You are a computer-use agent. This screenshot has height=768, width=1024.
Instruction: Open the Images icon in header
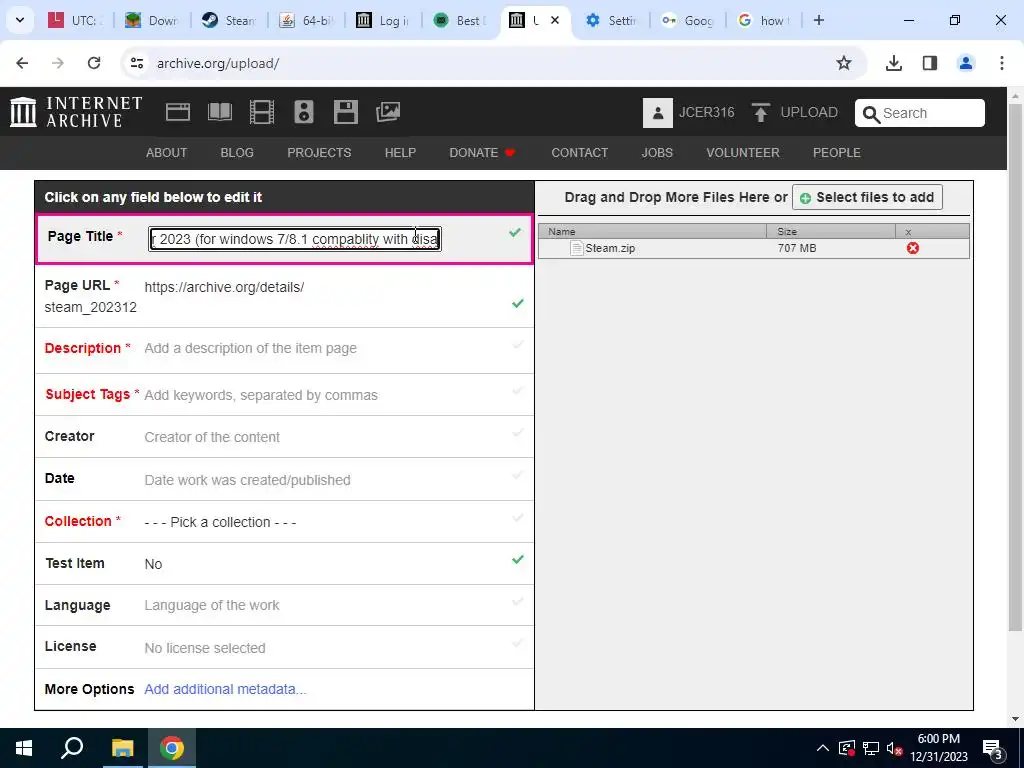[x=388, y=112]
